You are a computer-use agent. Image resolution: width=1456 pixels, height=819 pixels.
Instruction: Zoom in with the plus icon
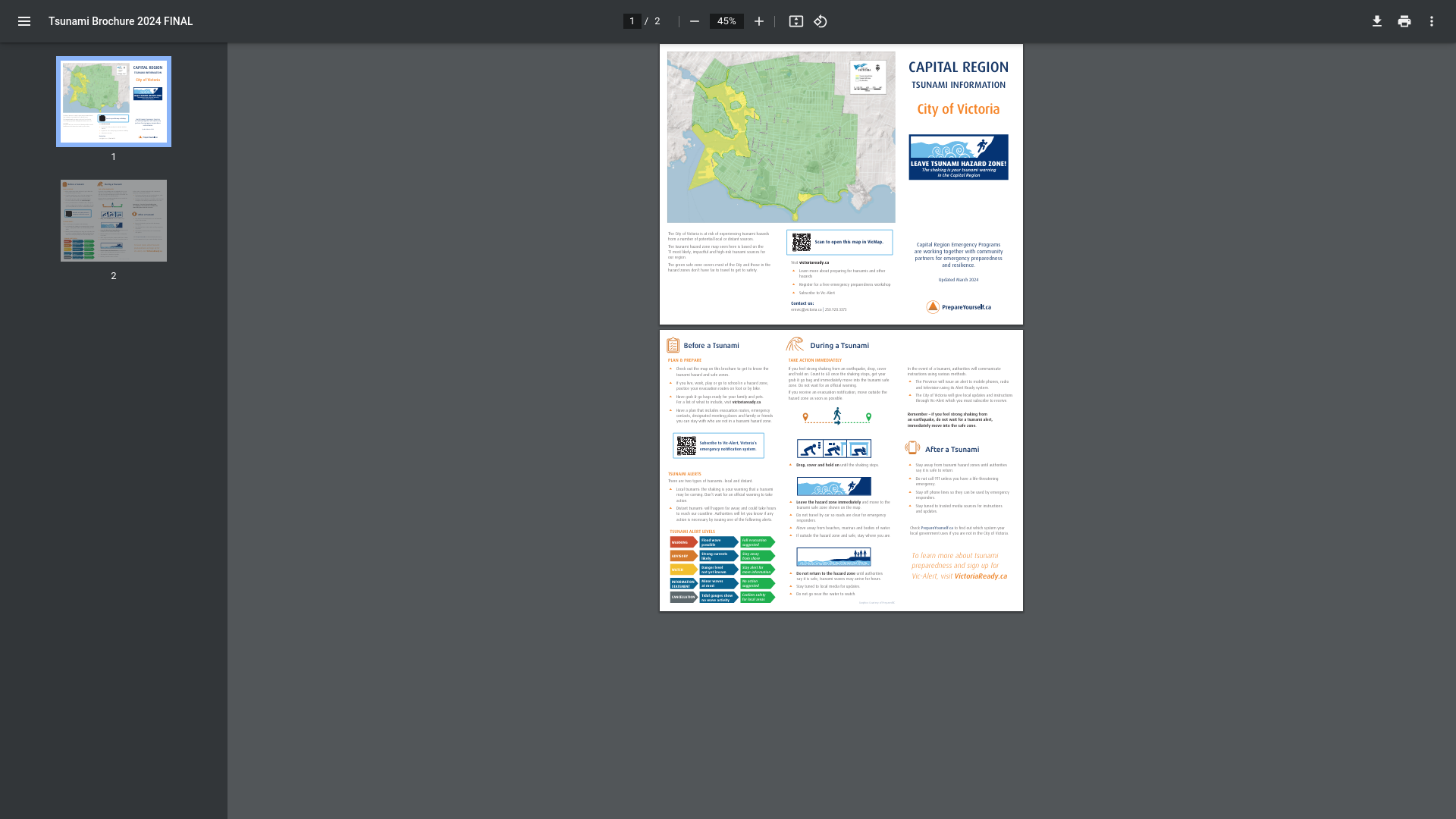[x=759, y=21]
